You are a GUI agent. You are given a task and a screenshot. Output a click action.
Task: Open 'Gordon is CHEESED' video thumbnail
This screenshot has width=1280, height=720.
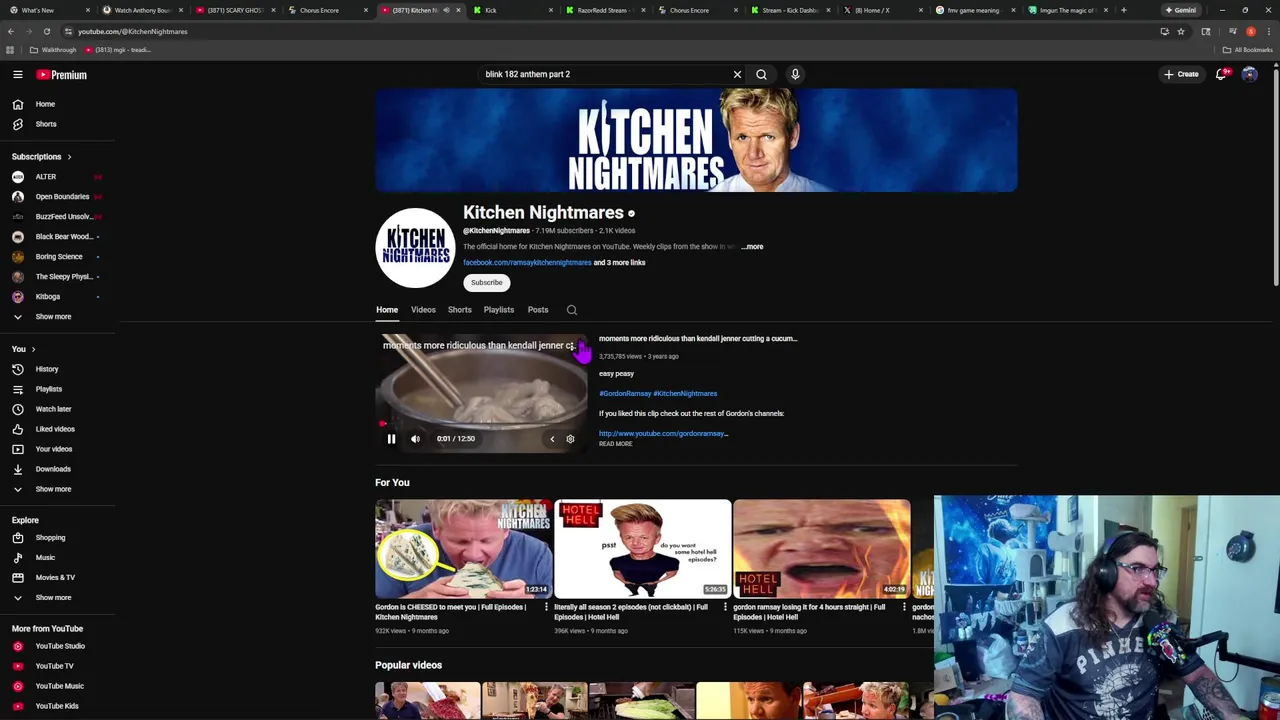pos(463,549)
